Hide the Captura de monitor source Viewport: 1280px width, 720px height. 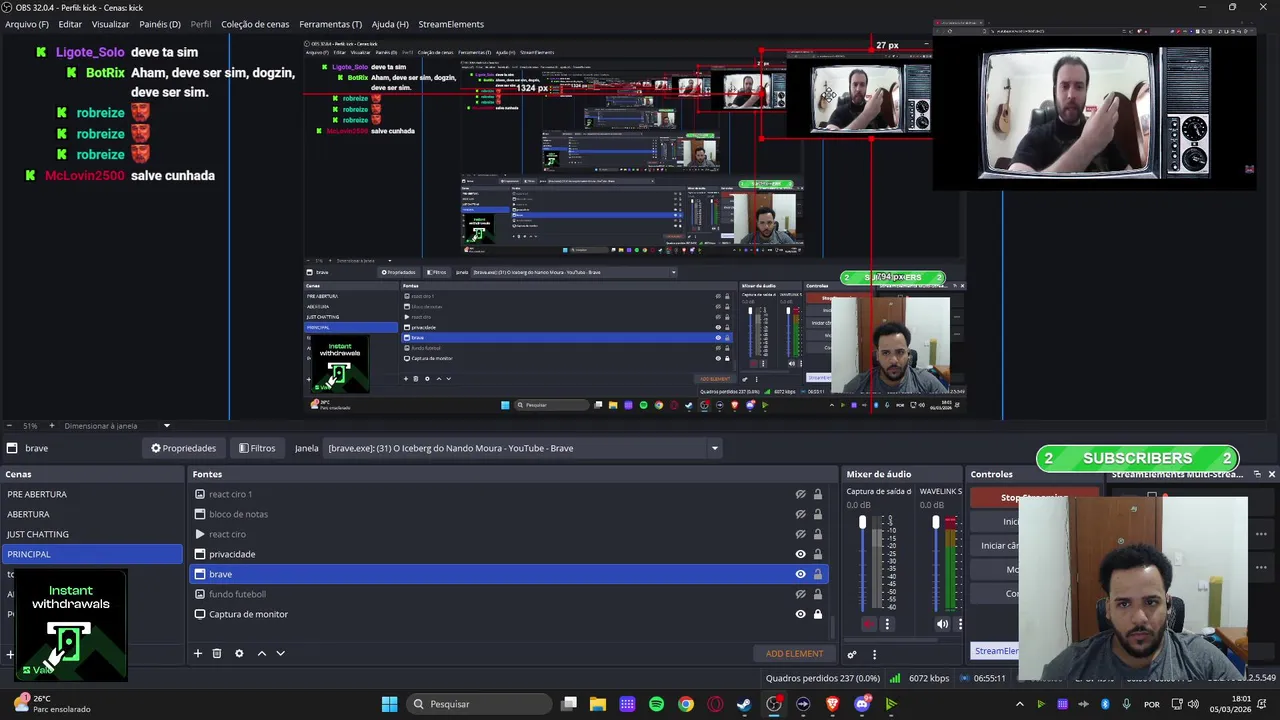click(800, 614)
